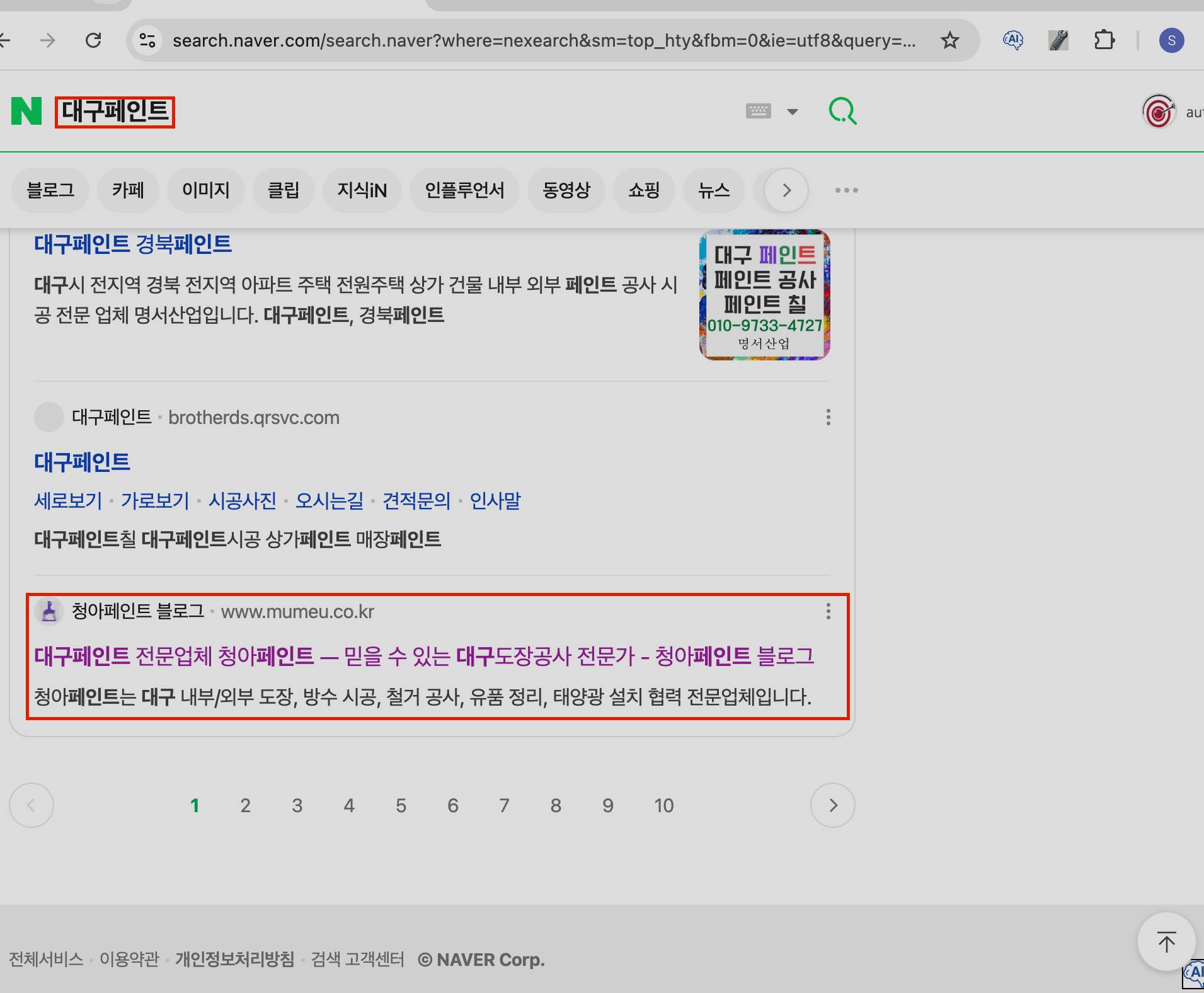
Task: Go to the next results page arrow
Action: (833, 805)
